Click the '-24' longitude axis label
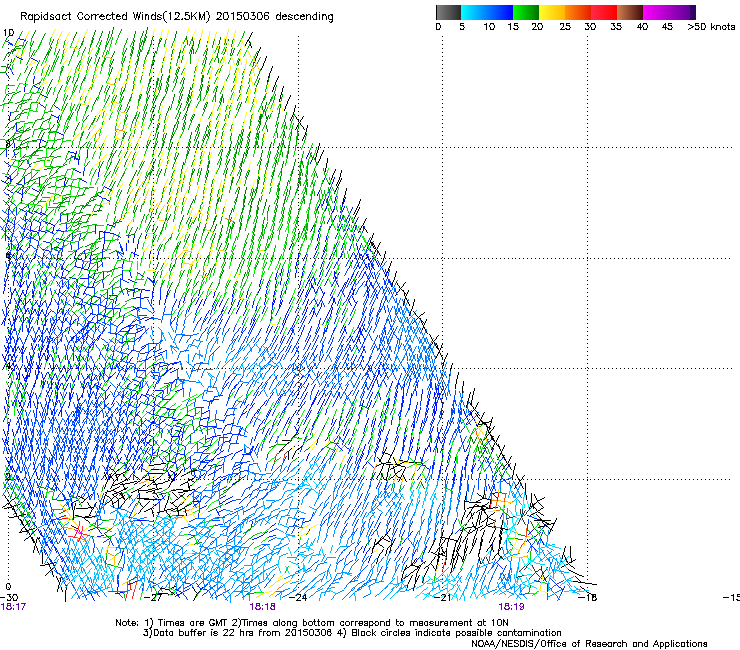The image size is (740, 650). (298, 598)
